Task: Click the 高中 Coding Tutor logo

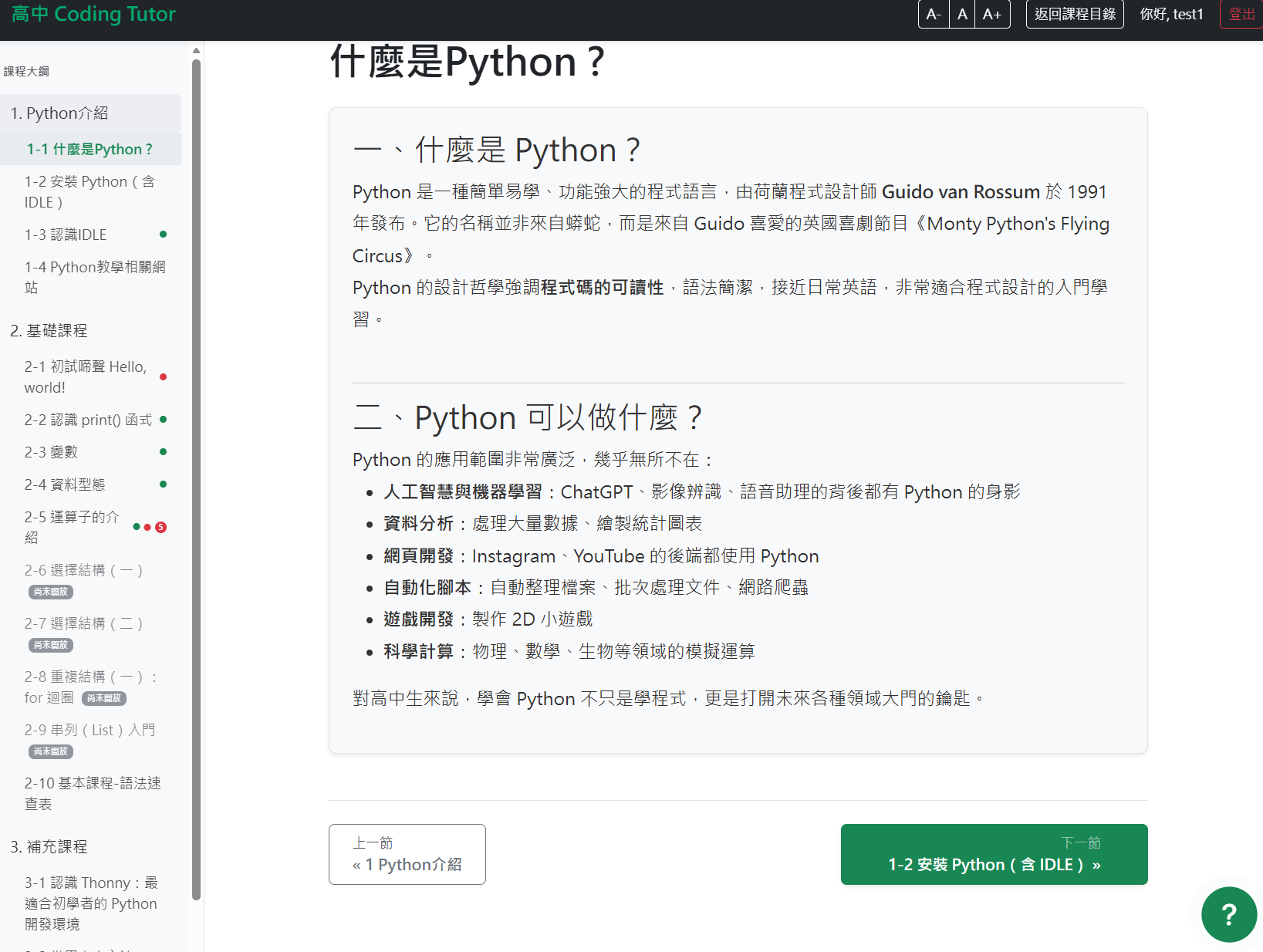Action: click(x=93, y=14)
